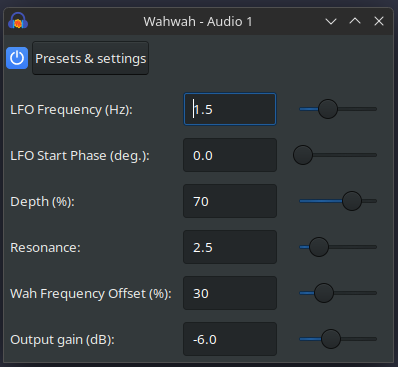This screenshot has height=367, width=398.
Task: Click the Output gain value field
Action: 230,339
